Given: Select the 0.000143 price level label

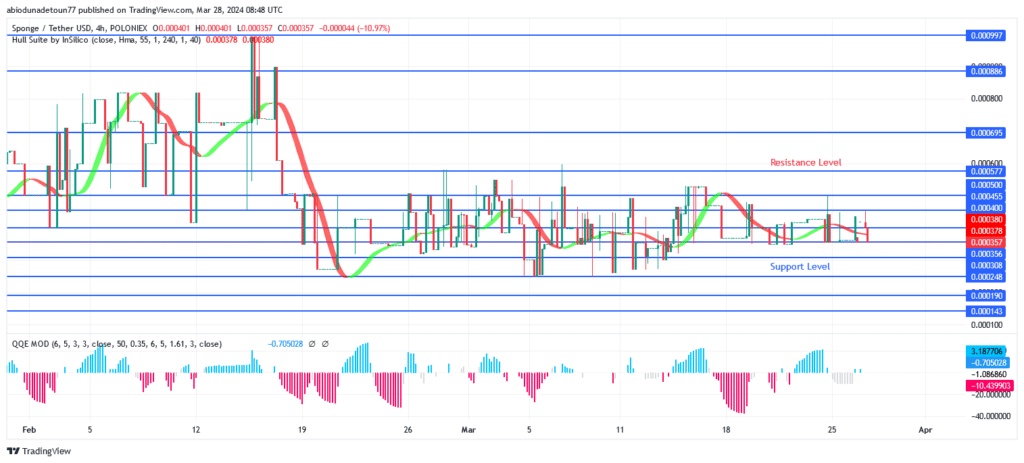Looking at the screenshot, I should (984, 311).
